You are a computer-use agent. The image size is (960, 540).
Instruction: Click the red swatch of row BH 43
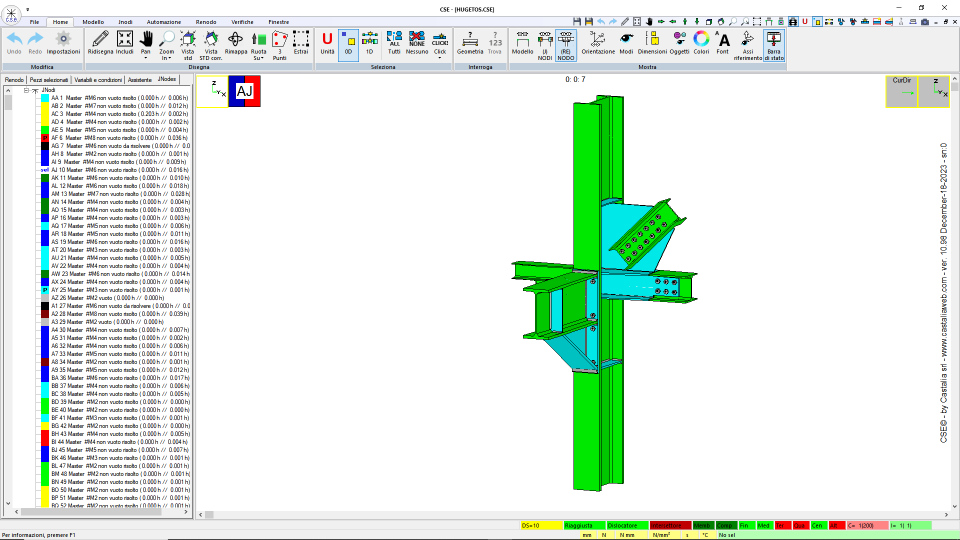point(45,434)
